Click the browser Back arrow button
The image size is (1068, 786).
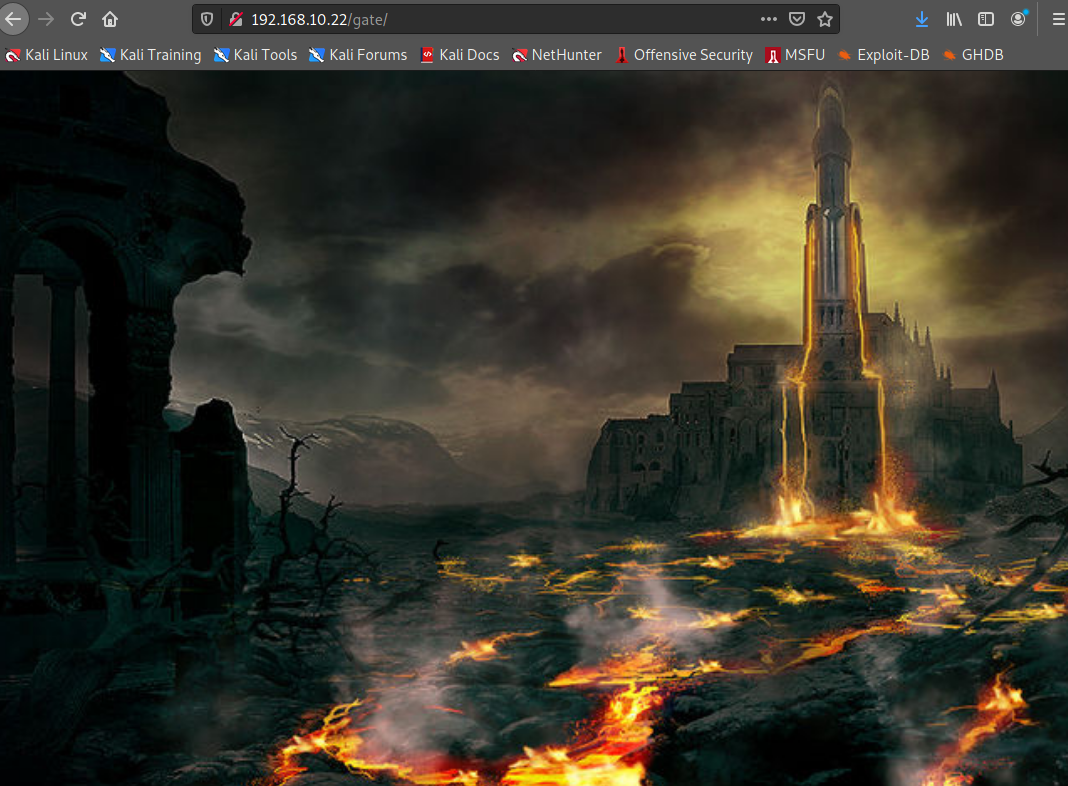click(x=13, y=19)
